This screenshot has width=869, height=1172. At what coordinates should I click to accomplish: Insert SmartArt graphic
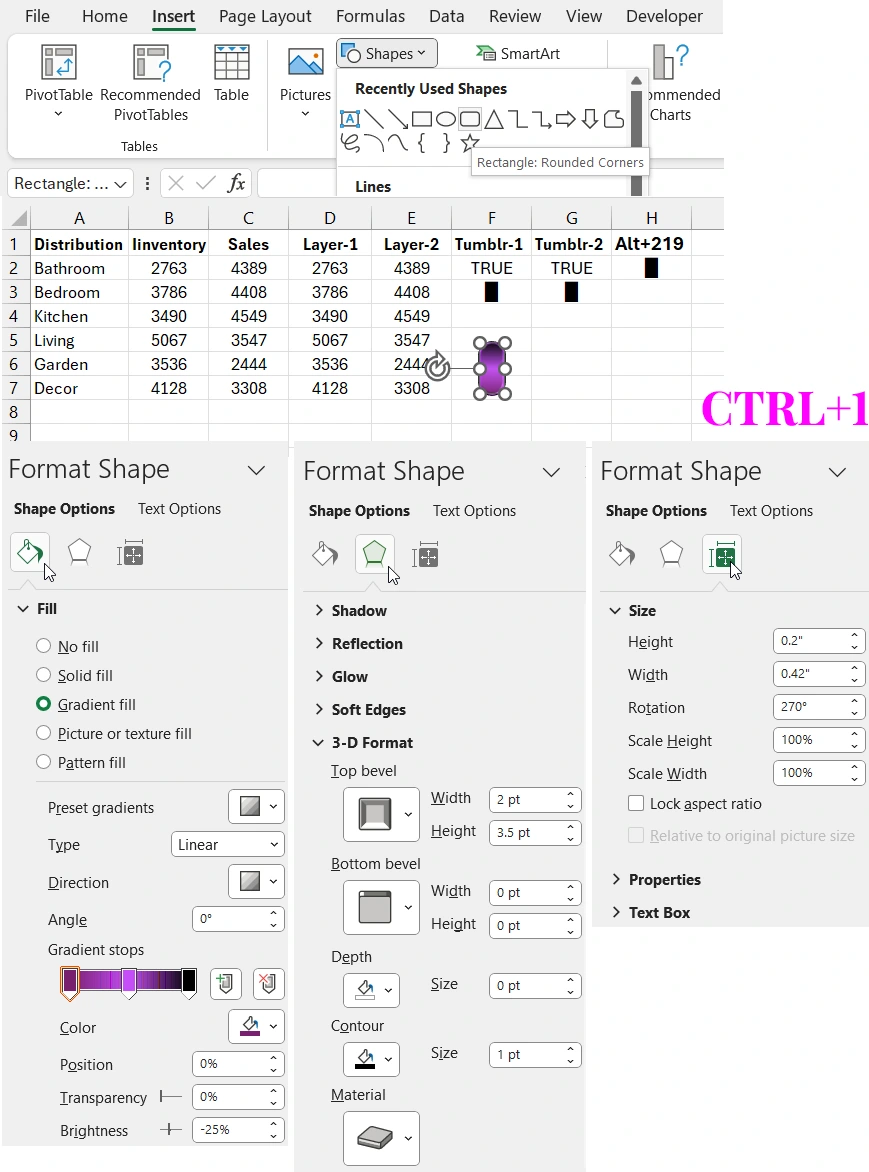[519, 52]
